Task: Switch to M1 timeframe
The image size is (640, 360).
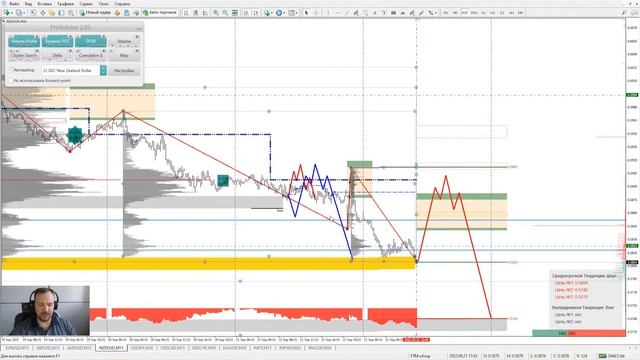Action: [x=446, y=13]
